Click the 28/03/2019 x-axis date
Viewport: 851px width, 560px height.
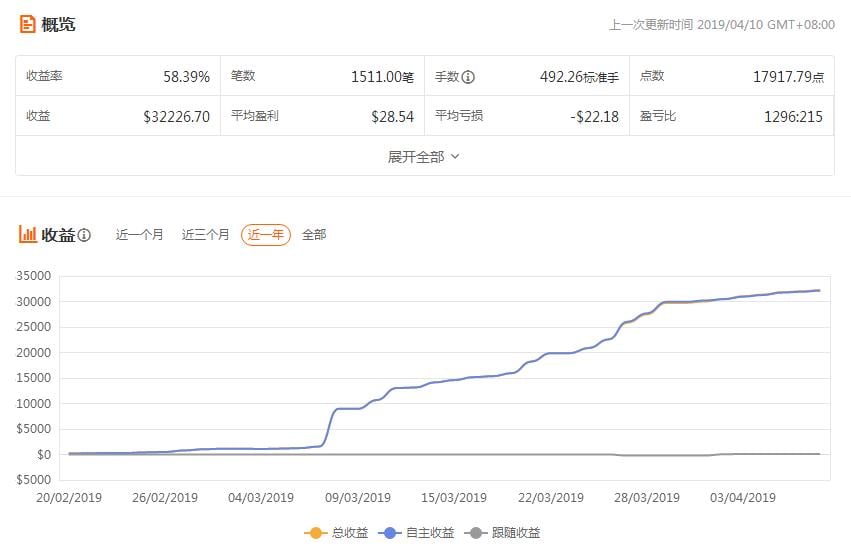[x=646, y=498]
